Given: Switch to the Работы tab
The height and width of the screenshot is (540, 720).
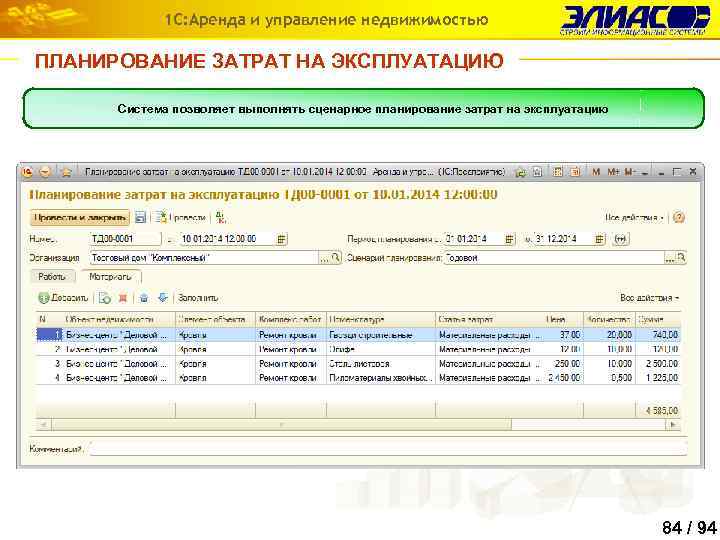Looking at the screenshot, I should click(52, 277).
